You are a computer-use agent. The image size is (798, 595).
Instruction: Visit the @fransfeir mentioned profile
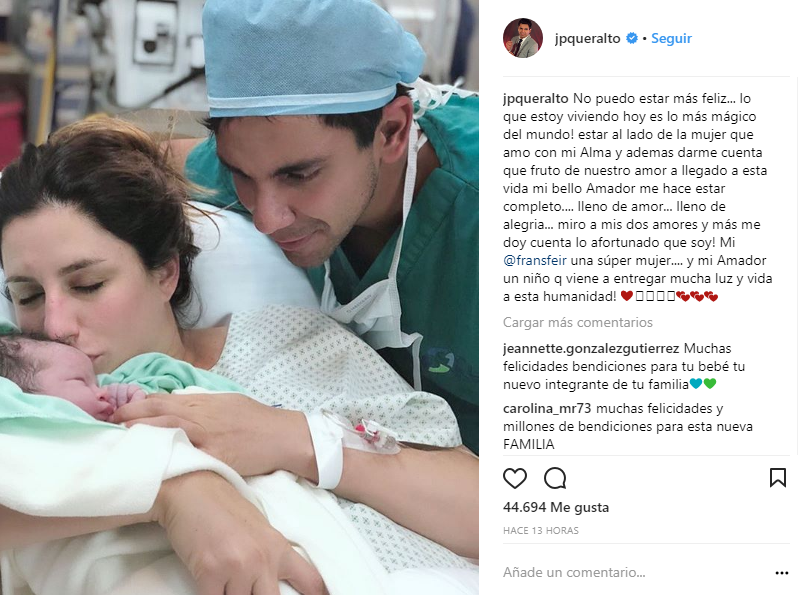tap(535, 261)
